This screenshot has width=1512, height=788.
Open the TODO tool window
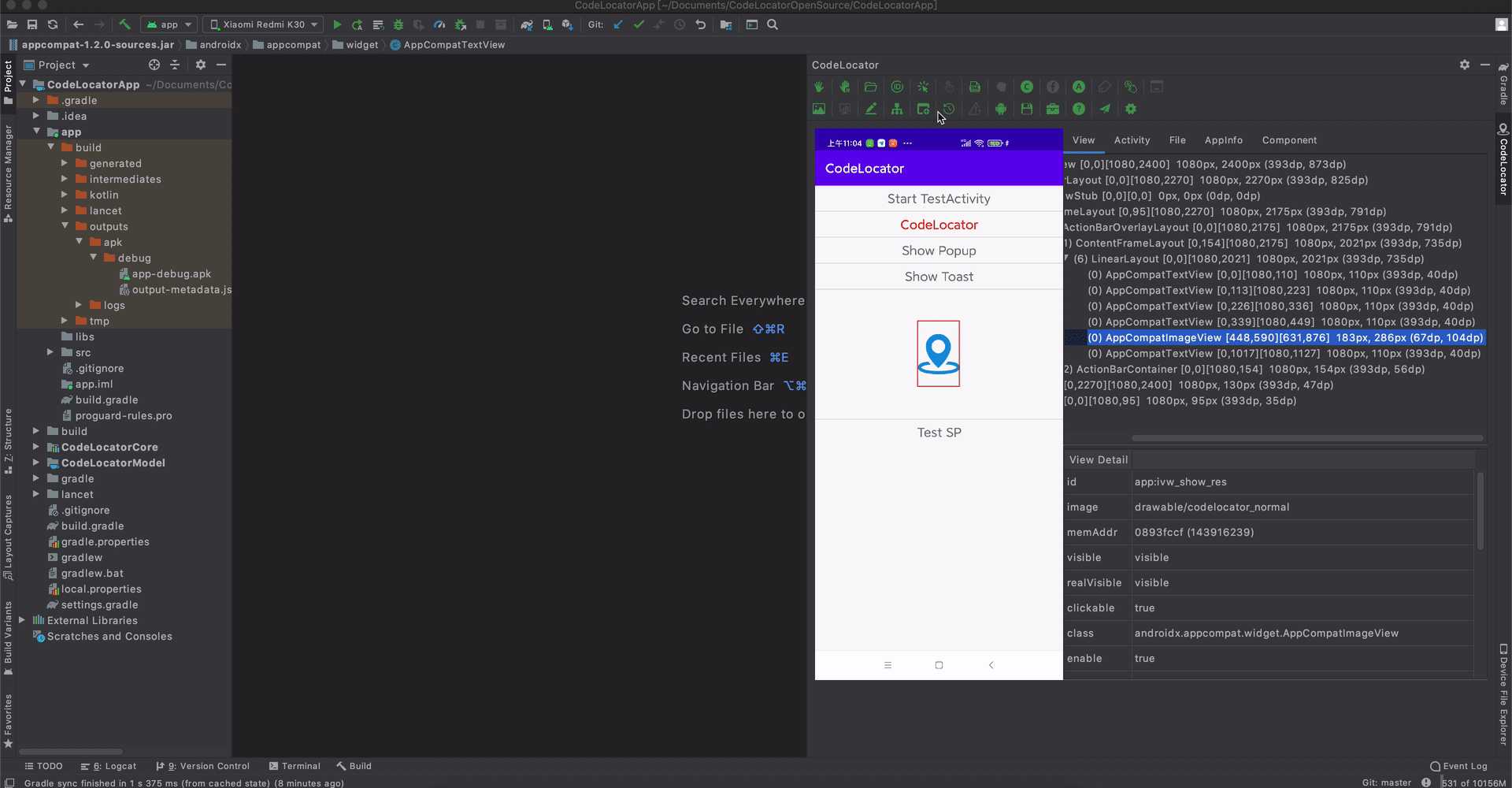pyautogui.click(x=43, y=766)
